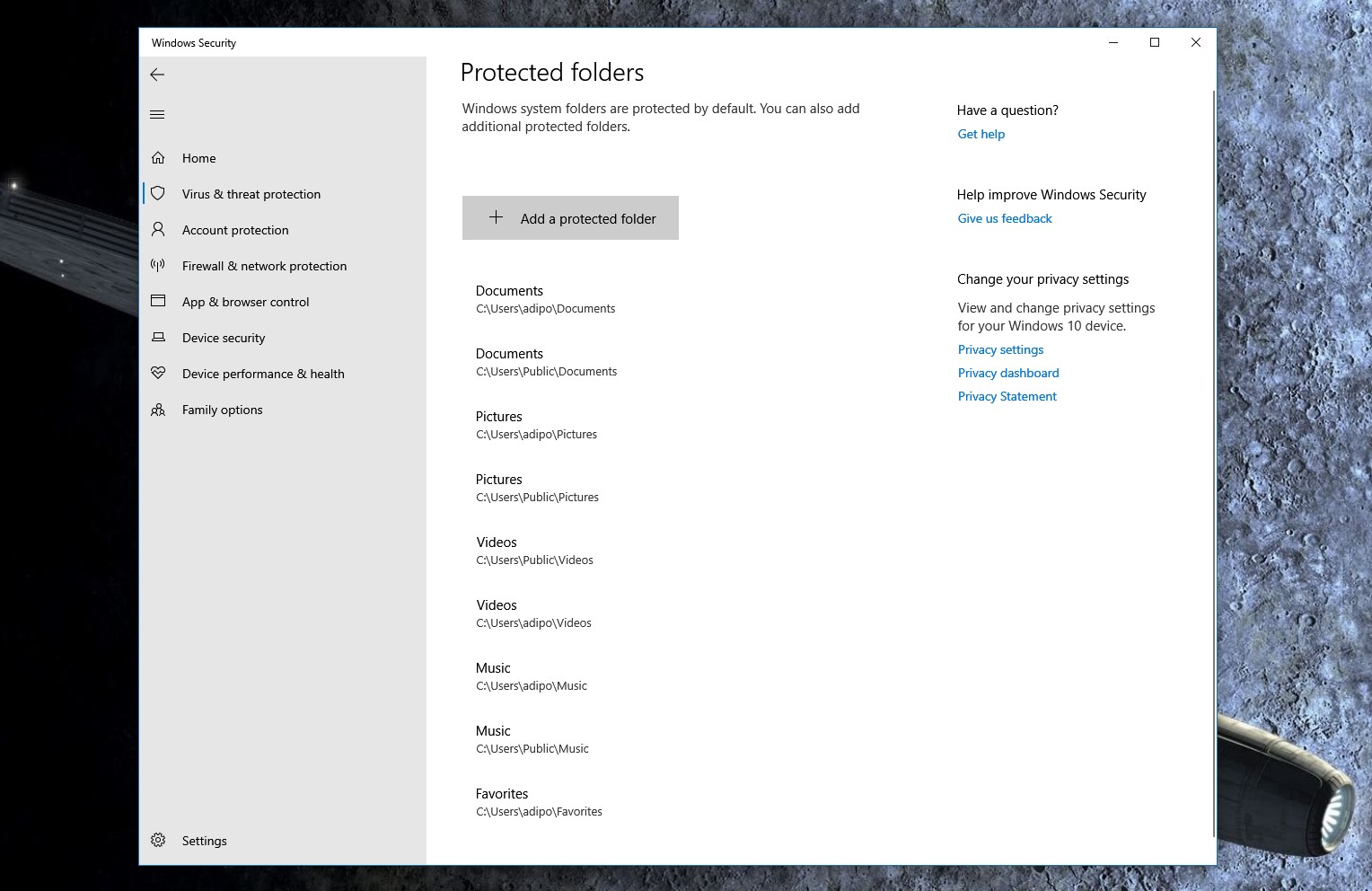The height and width of the screenshot is (891, 1372).
Task: Select Family options in sidebar
Action: click(x=222, y=410)
